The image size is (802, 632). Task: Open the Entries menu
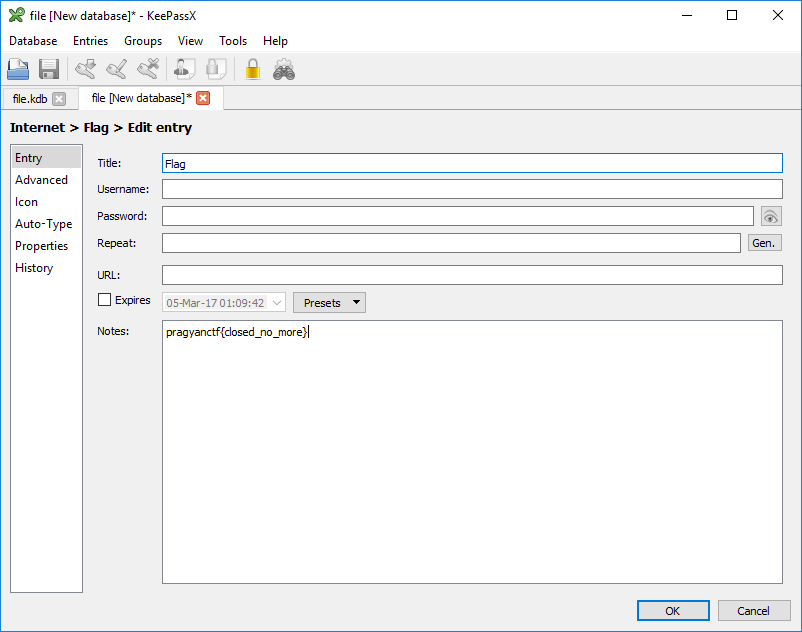[x=91, y=41]
